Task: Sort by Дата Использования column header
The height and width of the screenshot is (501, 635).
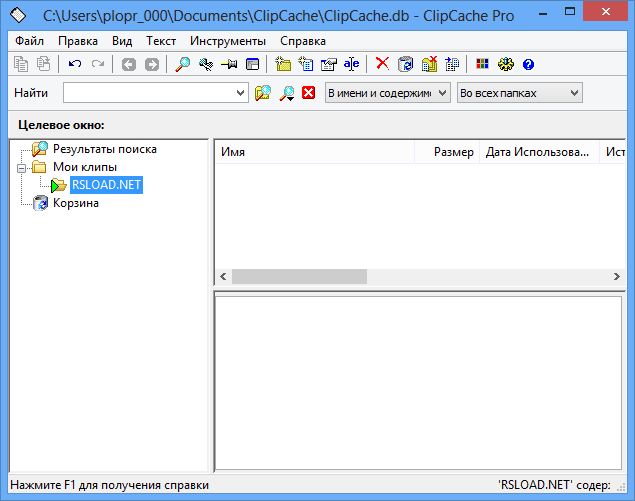Action: (x=539, y=152)
